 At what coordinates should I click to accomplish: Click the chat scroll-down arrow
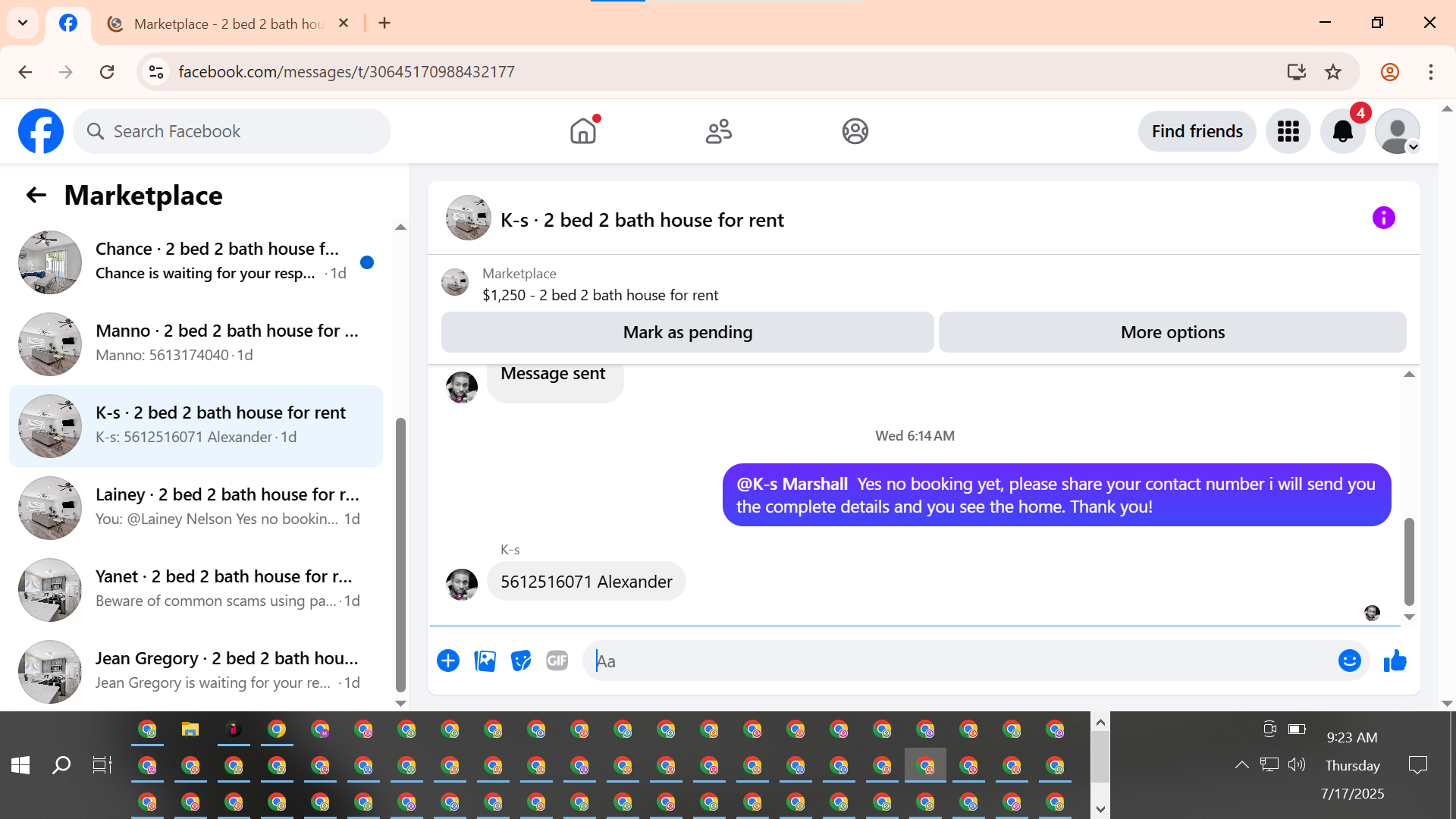click(x=1409, y=617)
